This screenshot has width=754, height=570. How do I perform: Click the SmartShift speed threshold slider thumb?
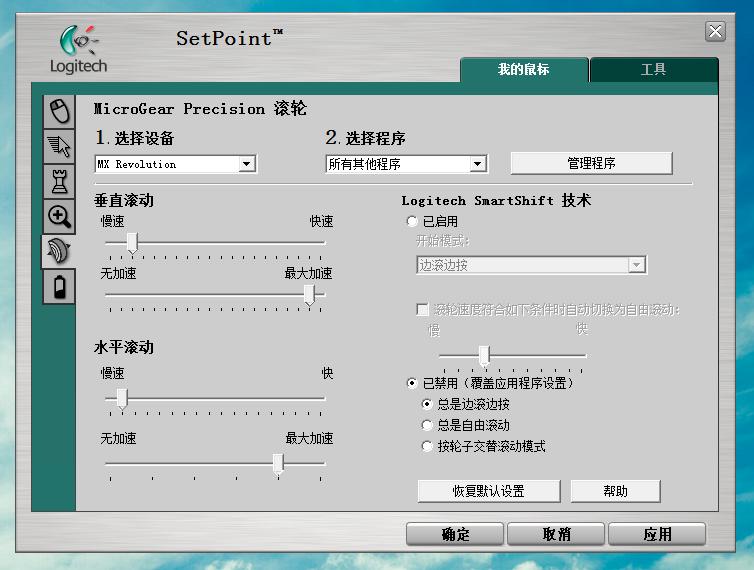point(485,356)
